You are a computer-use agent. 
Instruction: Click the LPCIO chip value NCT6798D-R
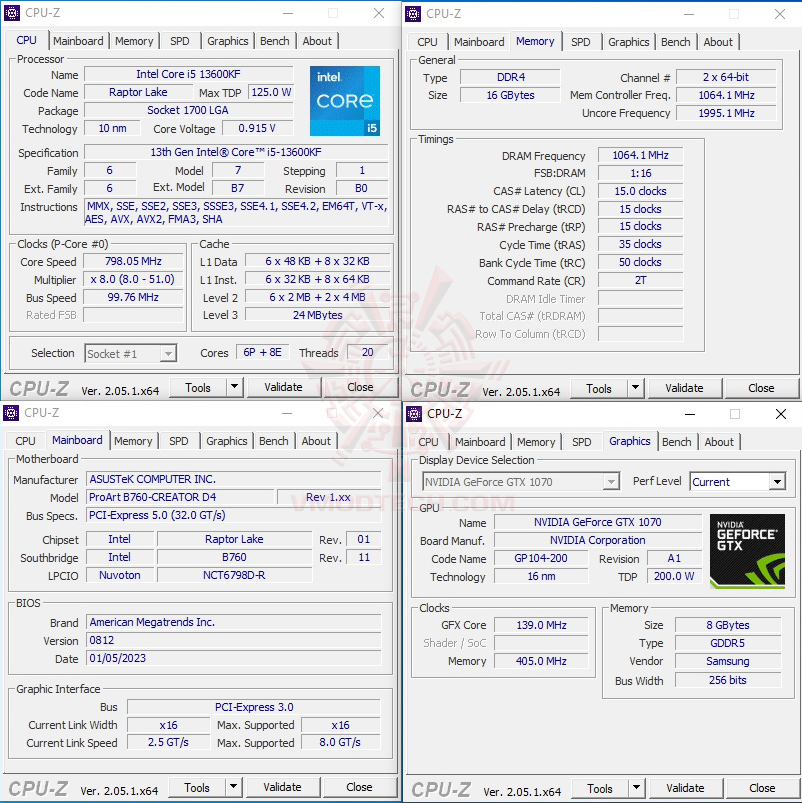click(x=234, y=575)
